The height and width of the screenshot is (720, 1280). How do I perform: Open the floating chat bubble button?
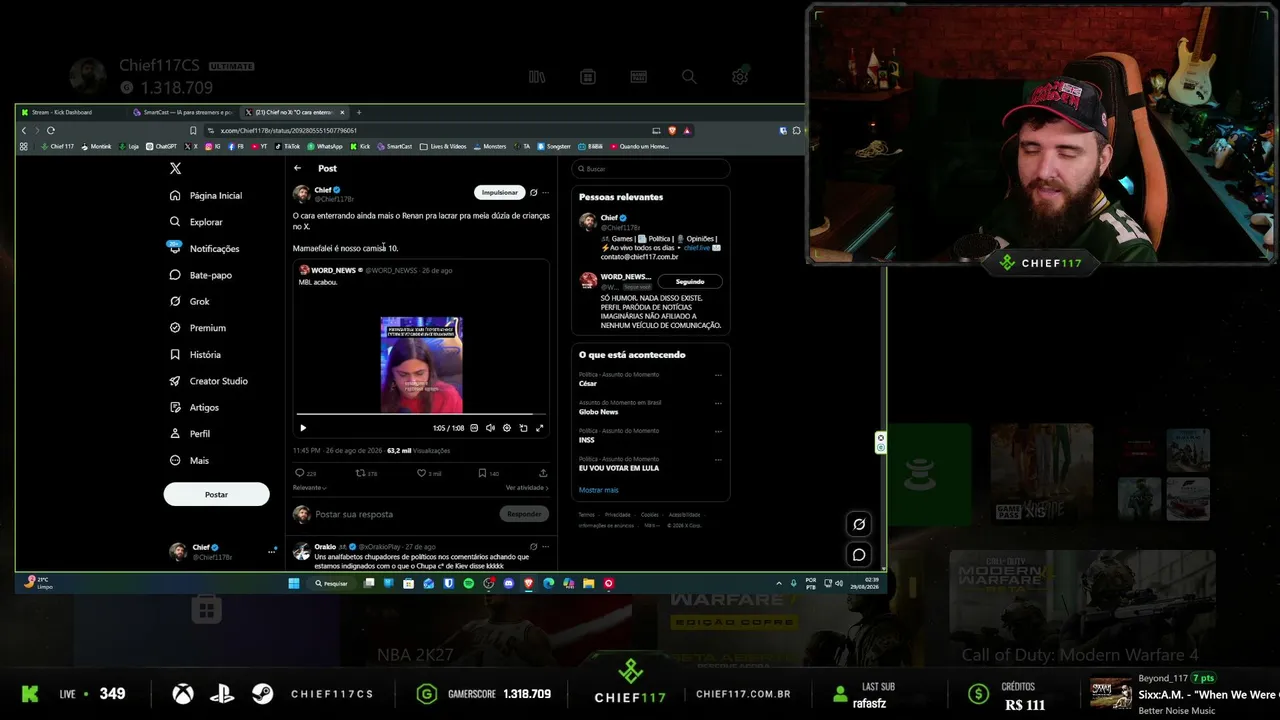(x=859, y=555)
